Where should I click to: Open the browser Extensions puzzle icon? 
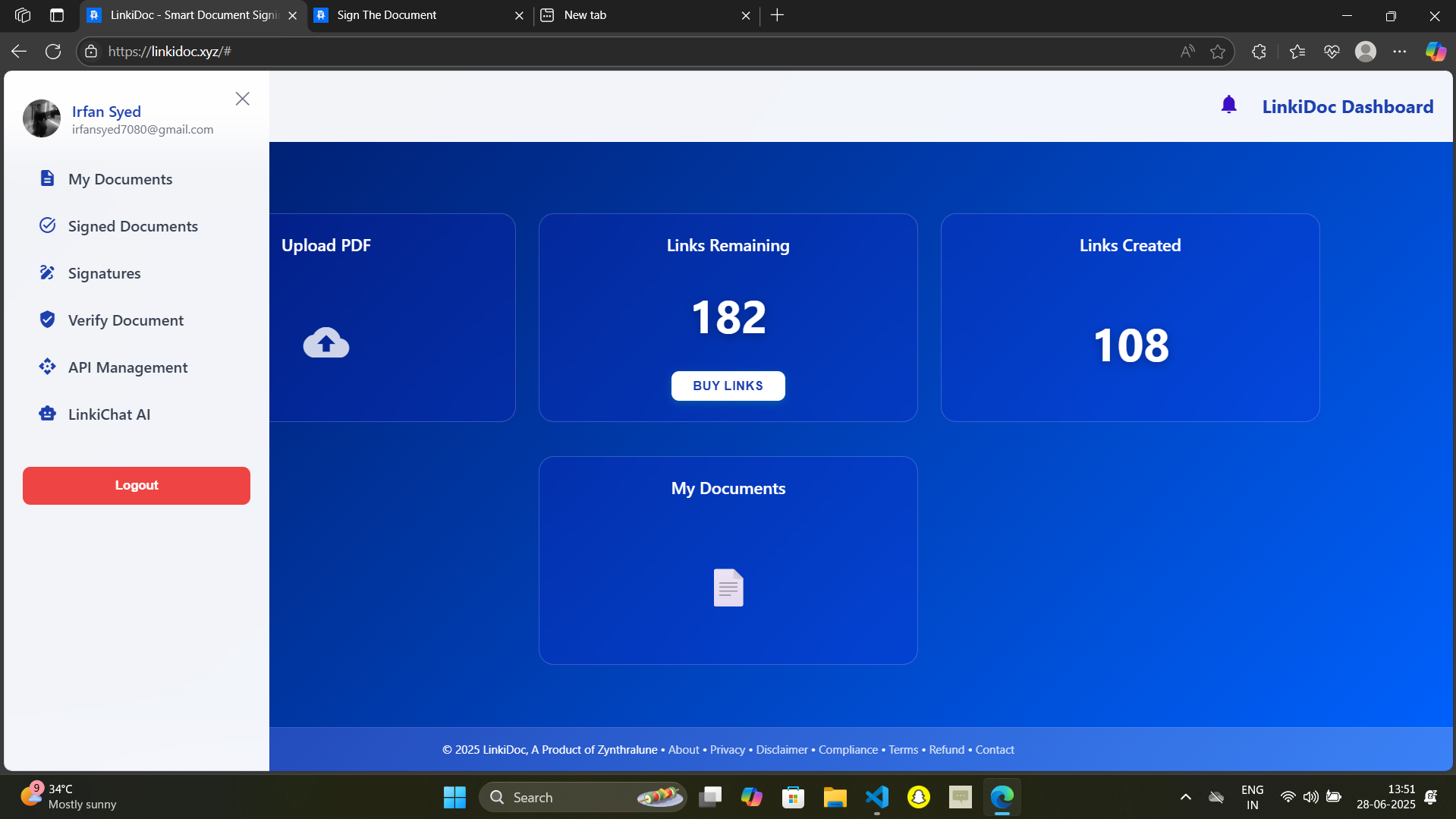tap(1259, 52)
